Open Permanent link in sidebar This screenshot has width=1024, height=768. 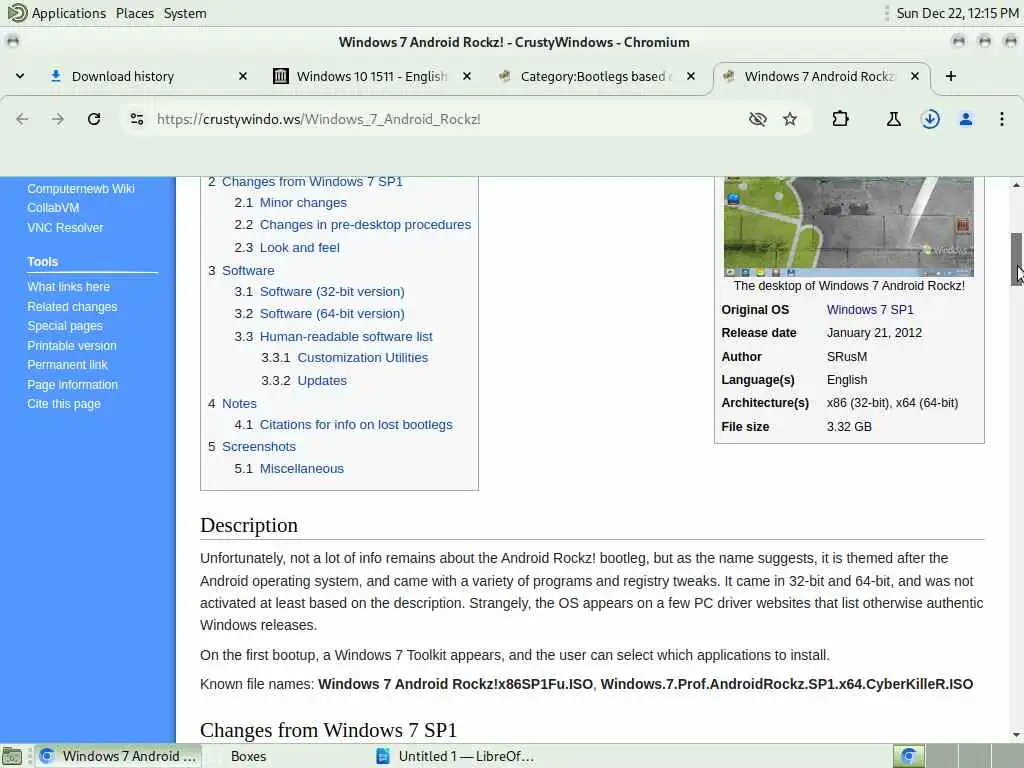(x=67, y=364)
